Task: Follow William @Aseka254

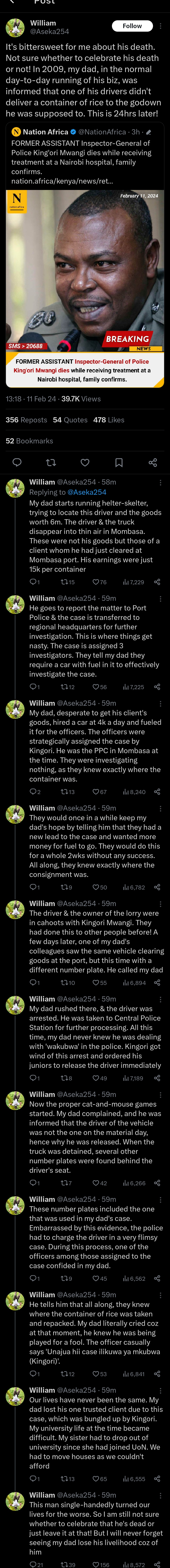Action: (132, 26)
